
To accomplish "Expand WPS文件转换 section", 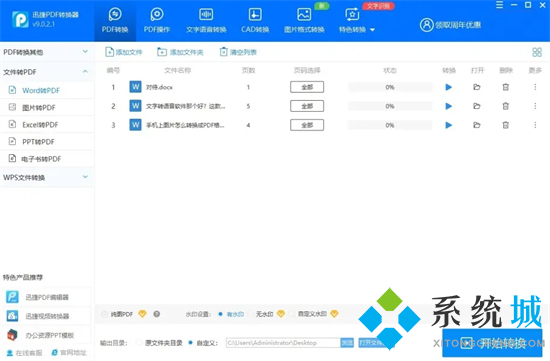I will (46, 178).
